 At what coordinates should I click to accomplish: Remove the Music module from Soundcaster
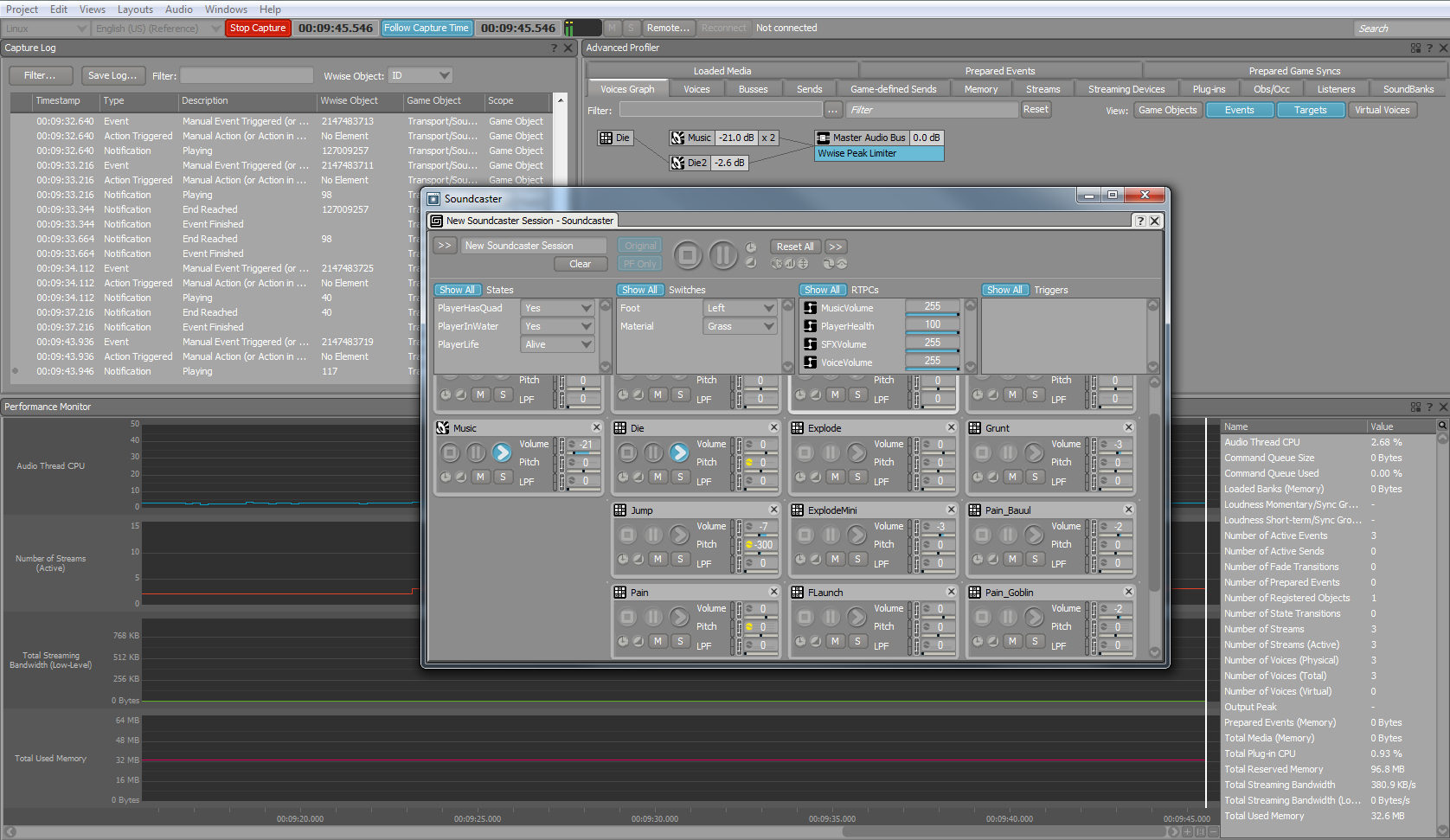coord(596,427)
